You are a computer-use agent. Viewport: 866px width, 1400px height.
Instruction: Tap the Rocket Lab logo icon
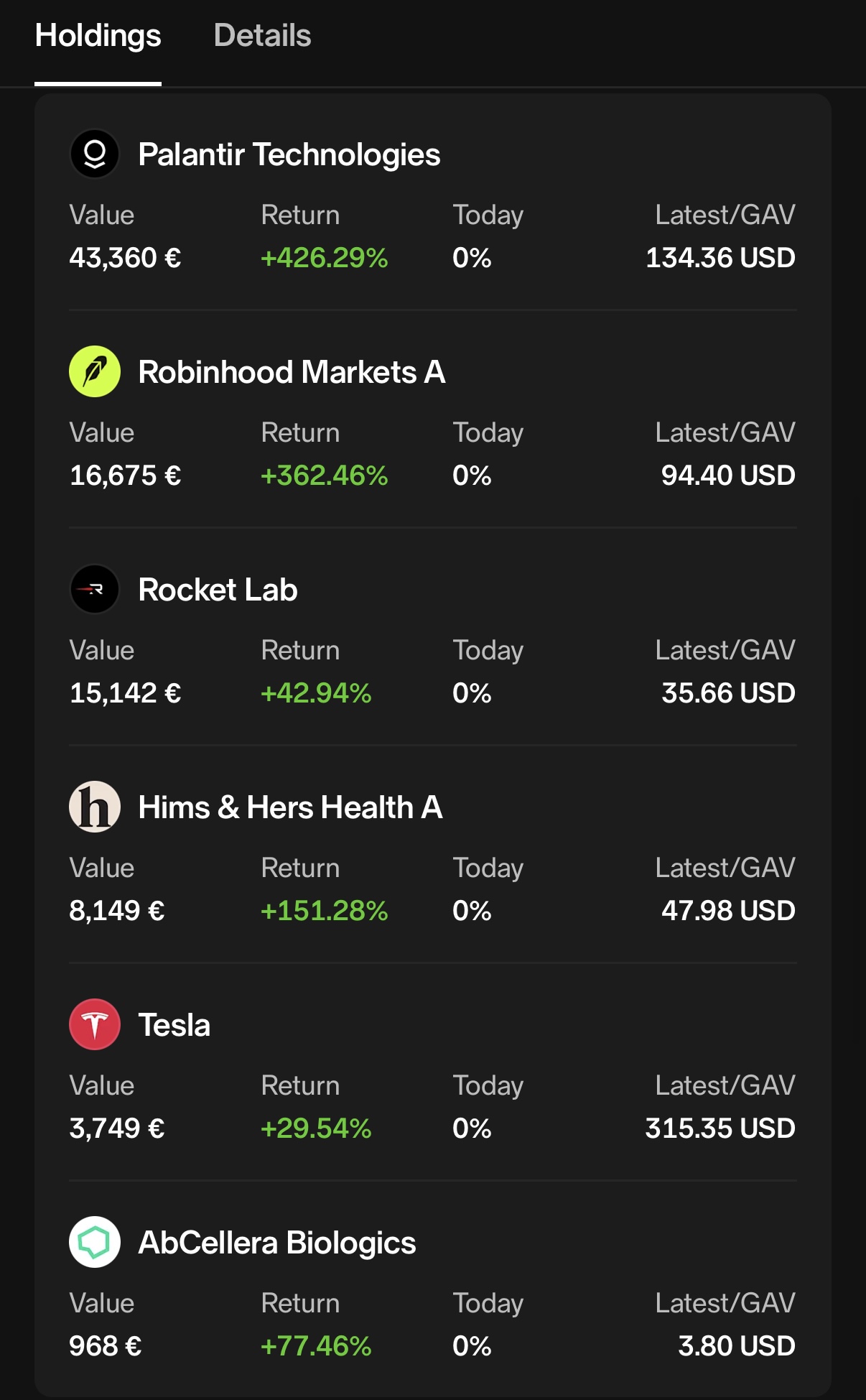[x=95, y=589]
